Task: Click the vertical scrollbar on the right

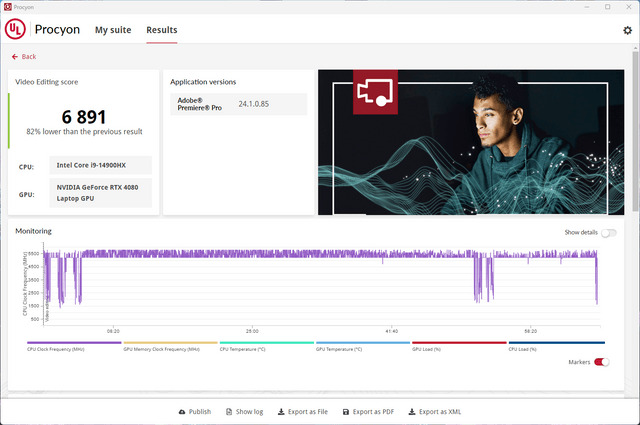Action: point(635,140)
